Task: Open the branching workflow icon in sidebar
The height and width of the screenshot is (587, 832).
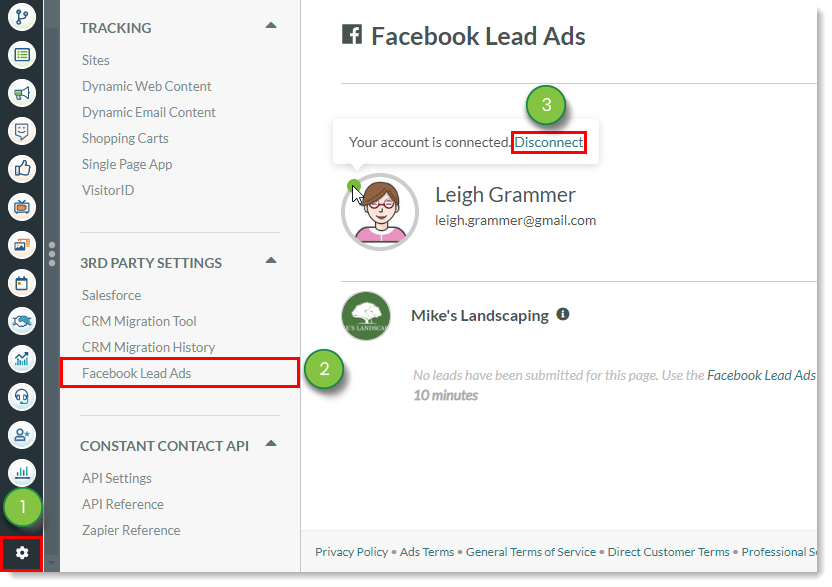Action: [22, 16]
